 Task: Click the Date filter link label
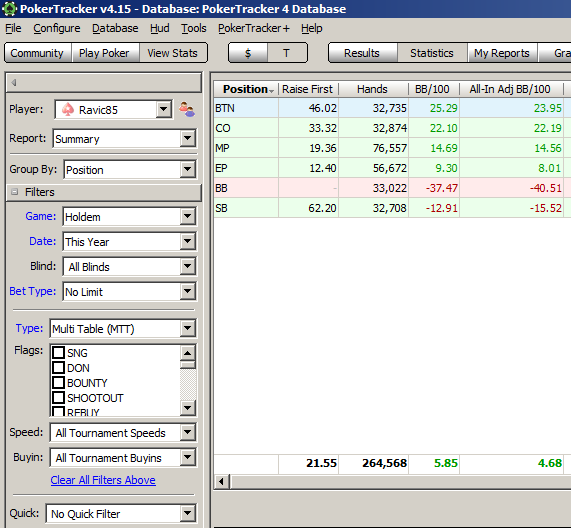43,241
